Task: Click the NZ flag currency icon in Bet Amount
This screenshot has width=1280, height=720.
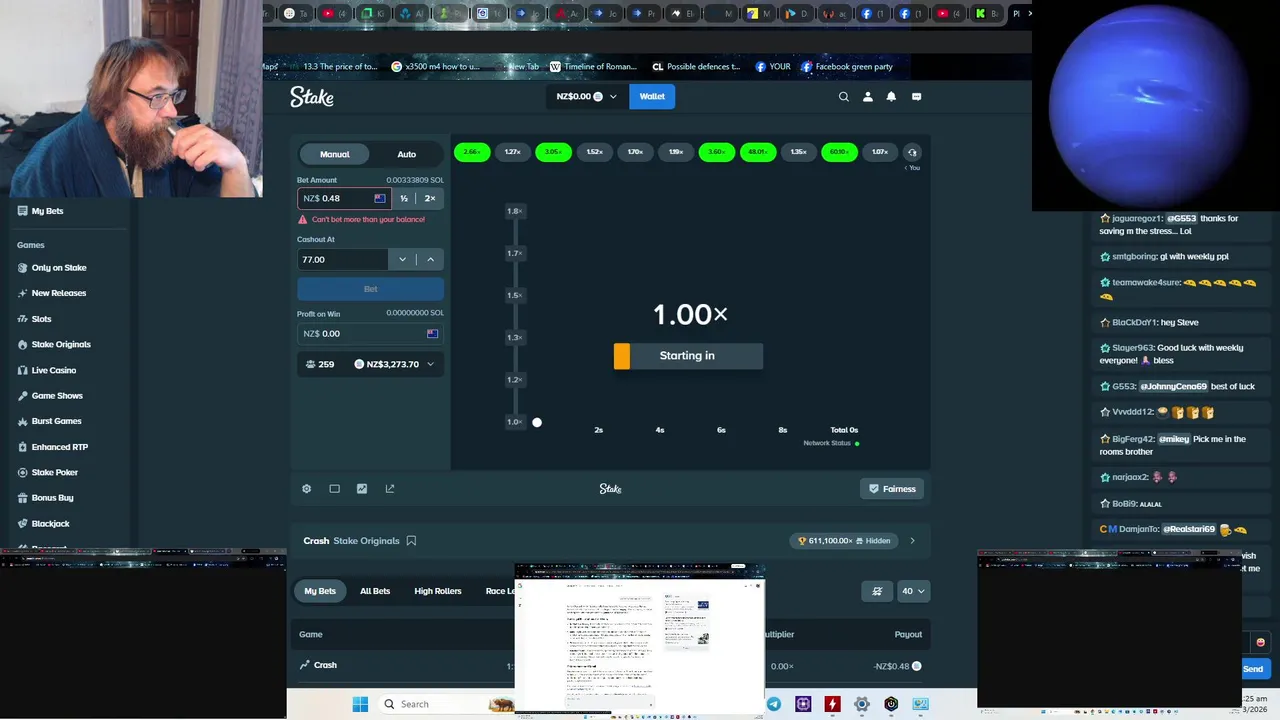Action: pyautogui.click(x=380, y=198)
